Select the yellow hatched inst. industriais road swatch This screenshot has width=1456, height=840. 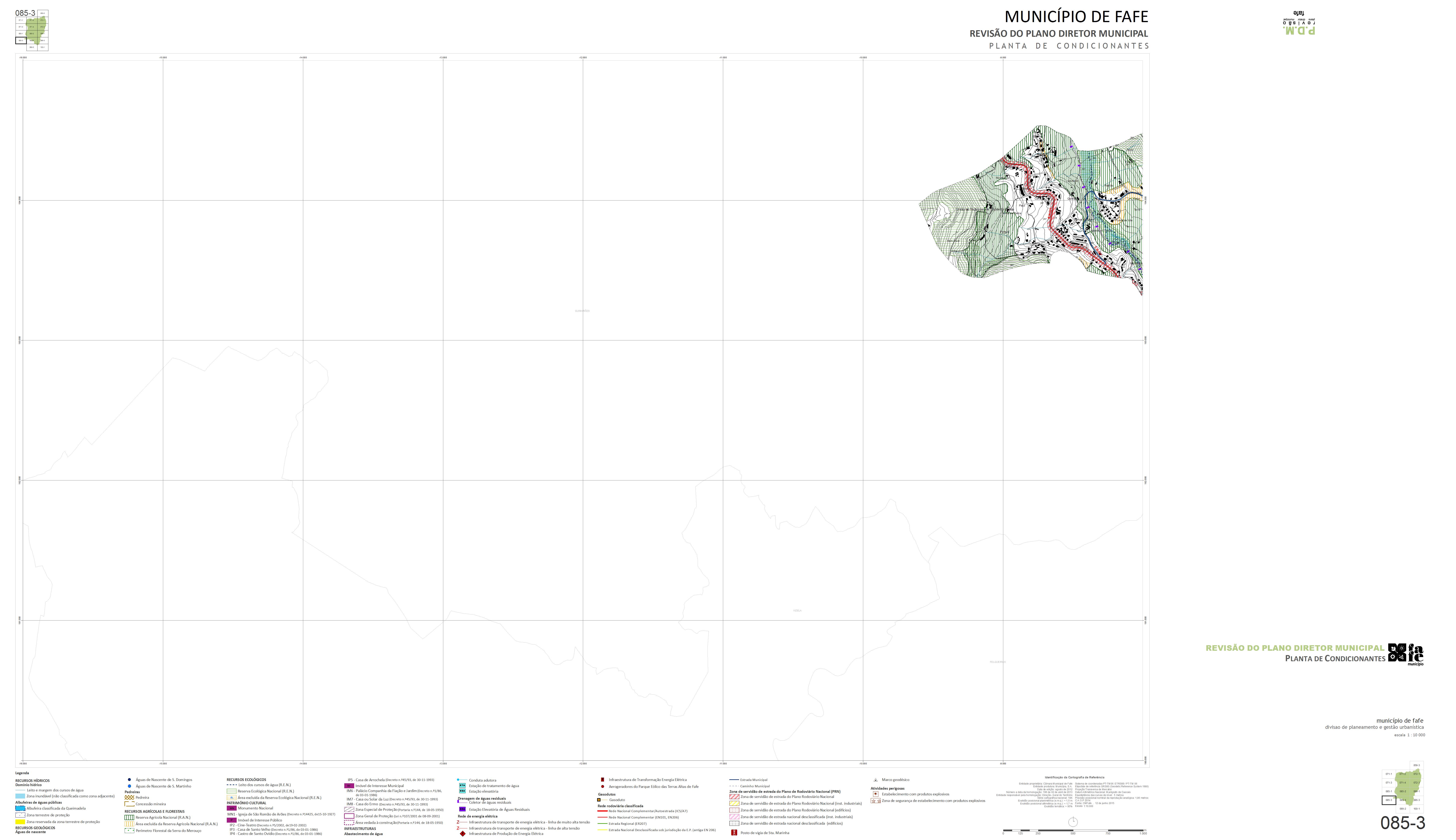click(734, 803)
